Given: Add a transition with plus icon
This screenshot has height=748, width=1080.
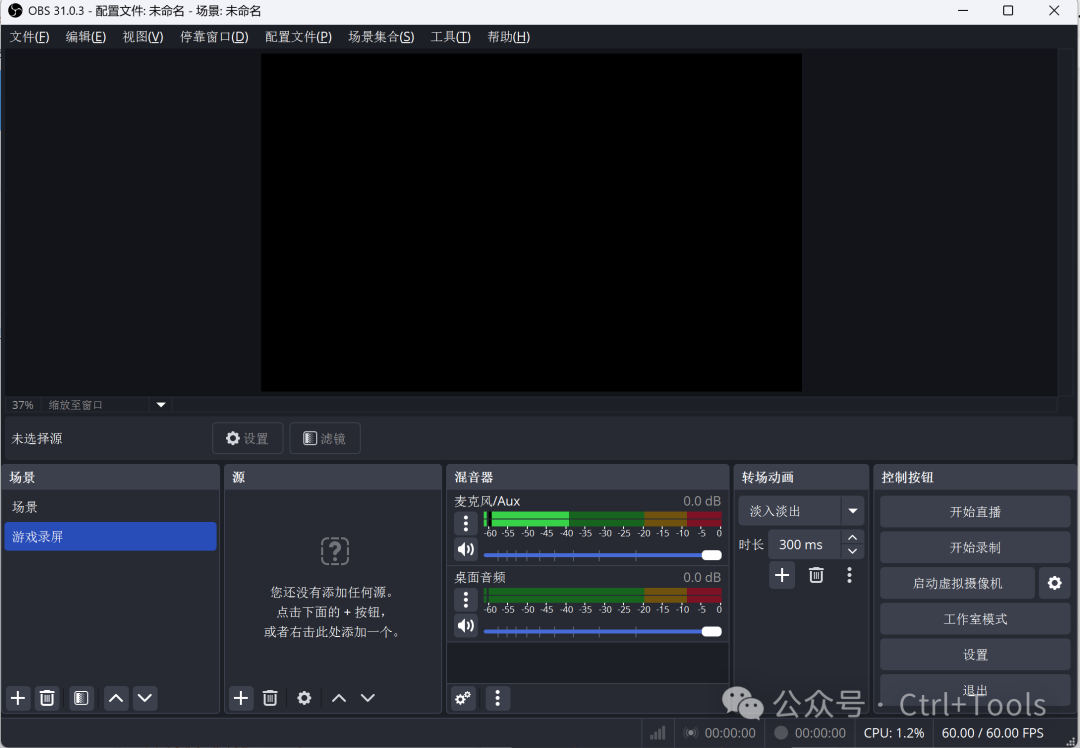Looking at the screenshot, I should 782,575.
